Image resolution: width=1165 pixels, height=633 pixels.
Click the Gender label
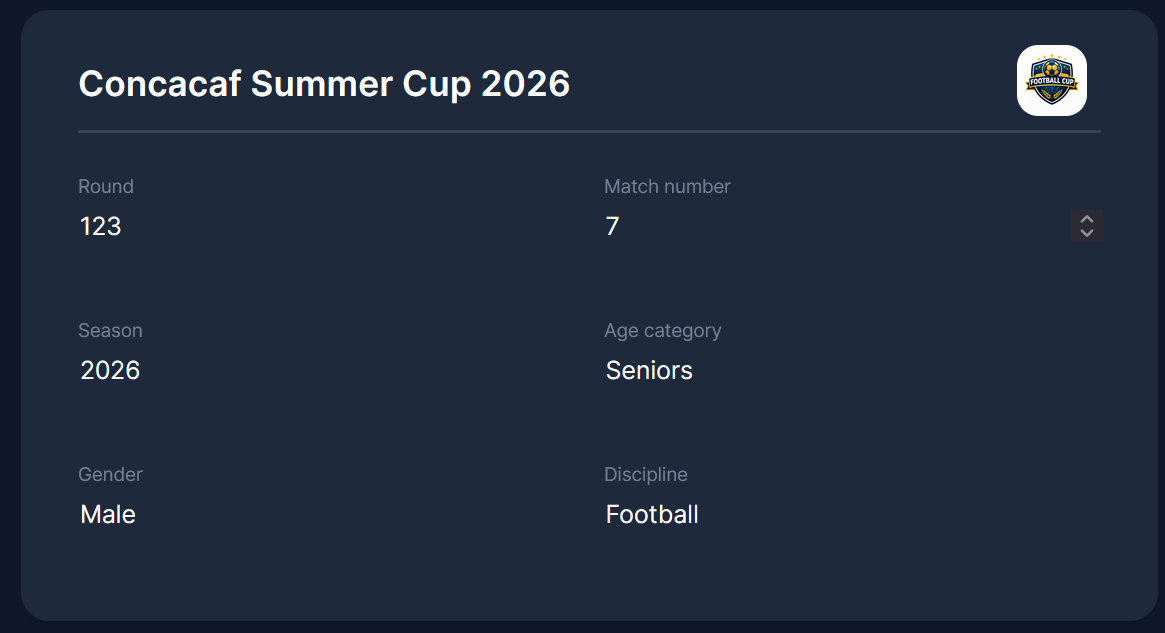(x=110, y=474)
